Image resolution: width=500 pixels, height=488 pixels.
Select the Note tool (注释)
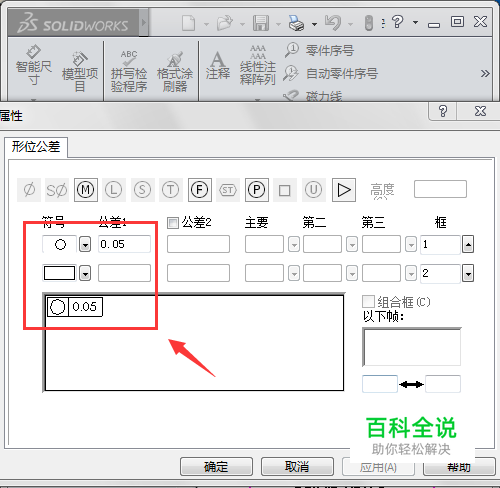[218, 65]
